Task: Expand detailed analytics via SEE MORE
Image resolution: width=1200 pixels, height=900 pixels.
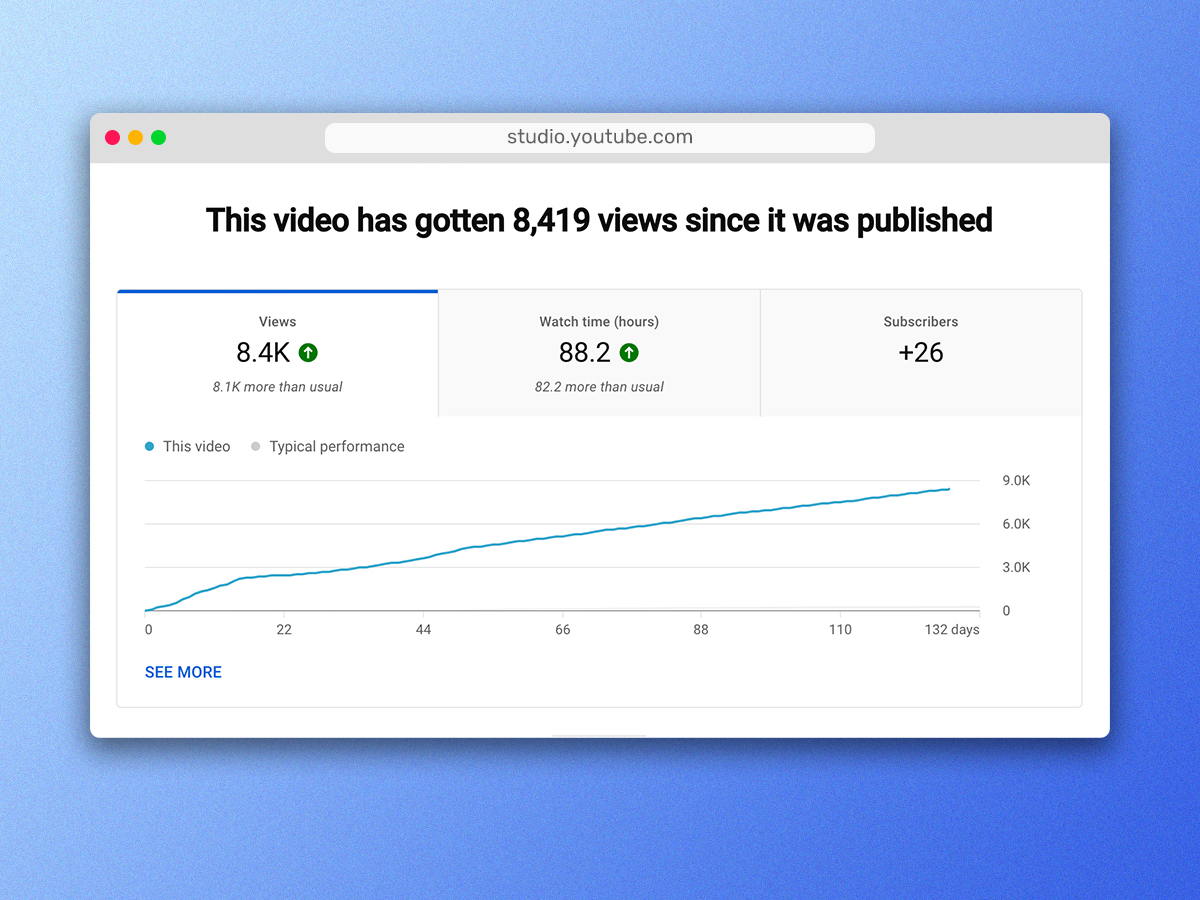Action: click(183, 671)
